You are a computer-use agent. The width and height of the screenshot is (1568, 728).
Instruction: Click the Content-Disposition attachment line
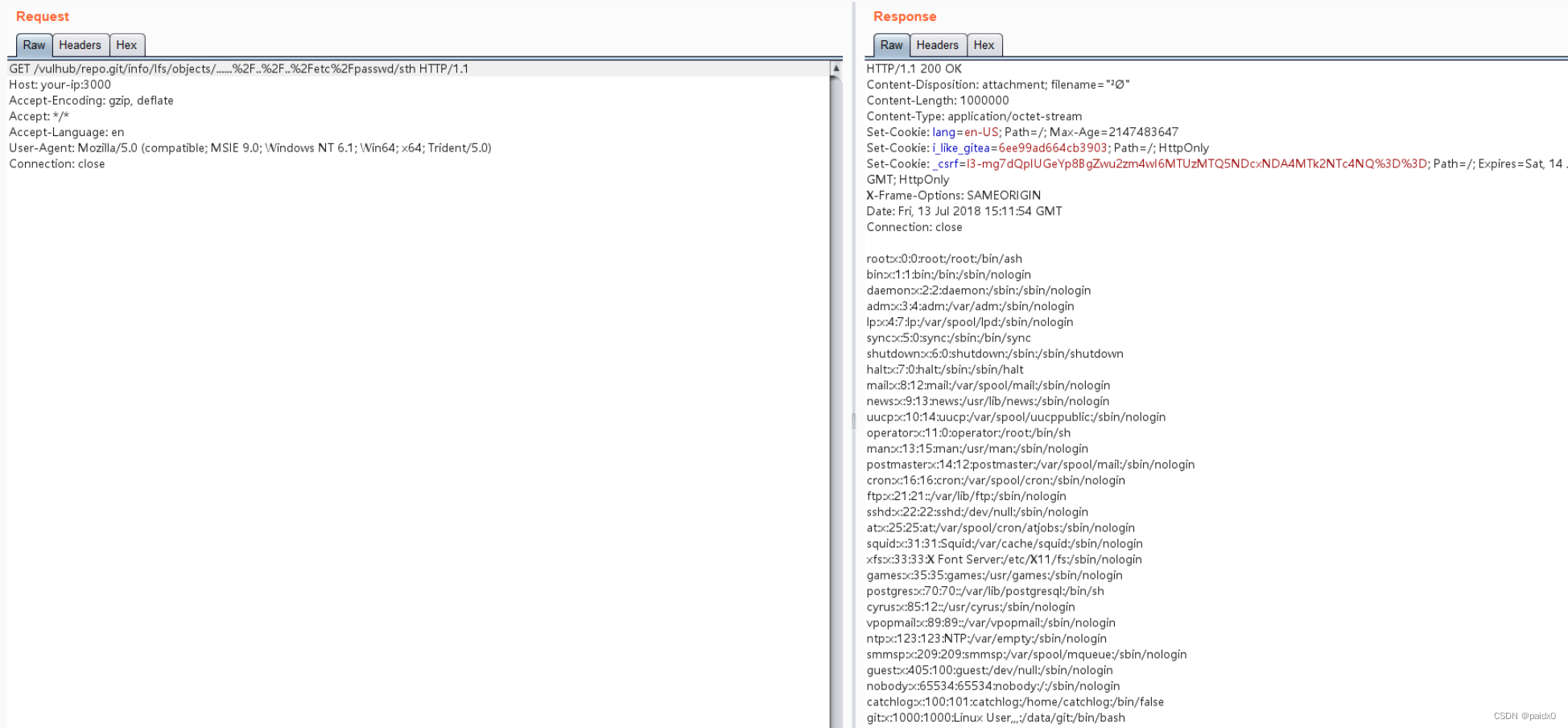pyautogui.click(x=998, y=85)
